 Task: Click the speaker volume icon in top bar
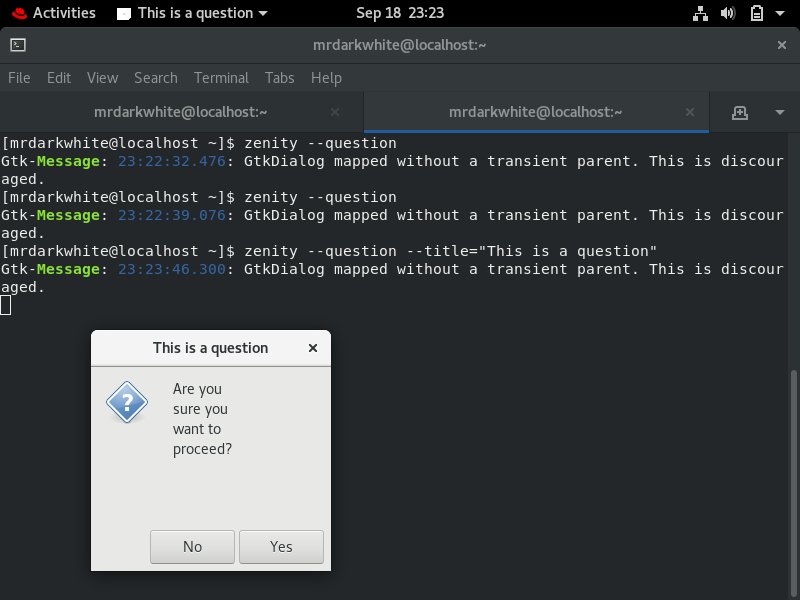click(726, 13)
